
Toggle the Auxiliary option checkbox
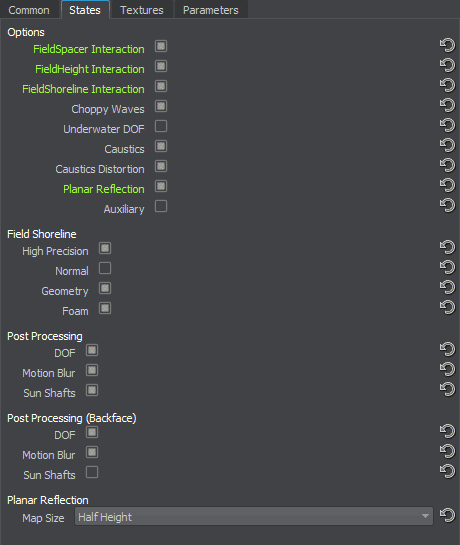161,206
